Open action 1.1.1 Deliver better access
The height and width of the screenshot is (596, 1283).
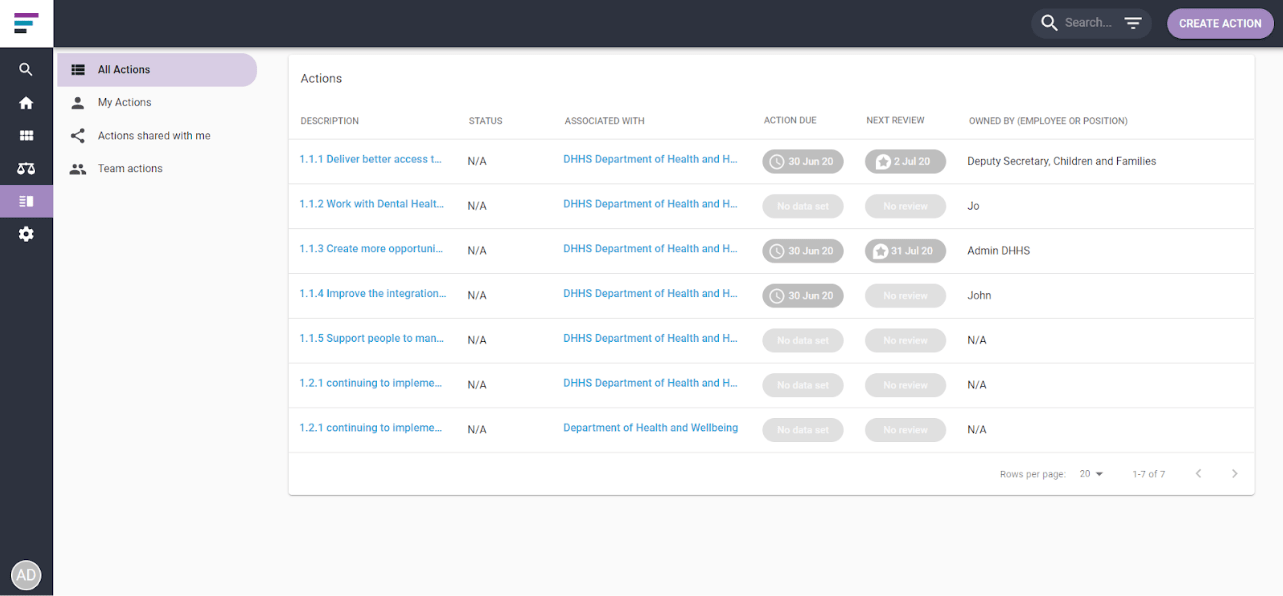370,160
